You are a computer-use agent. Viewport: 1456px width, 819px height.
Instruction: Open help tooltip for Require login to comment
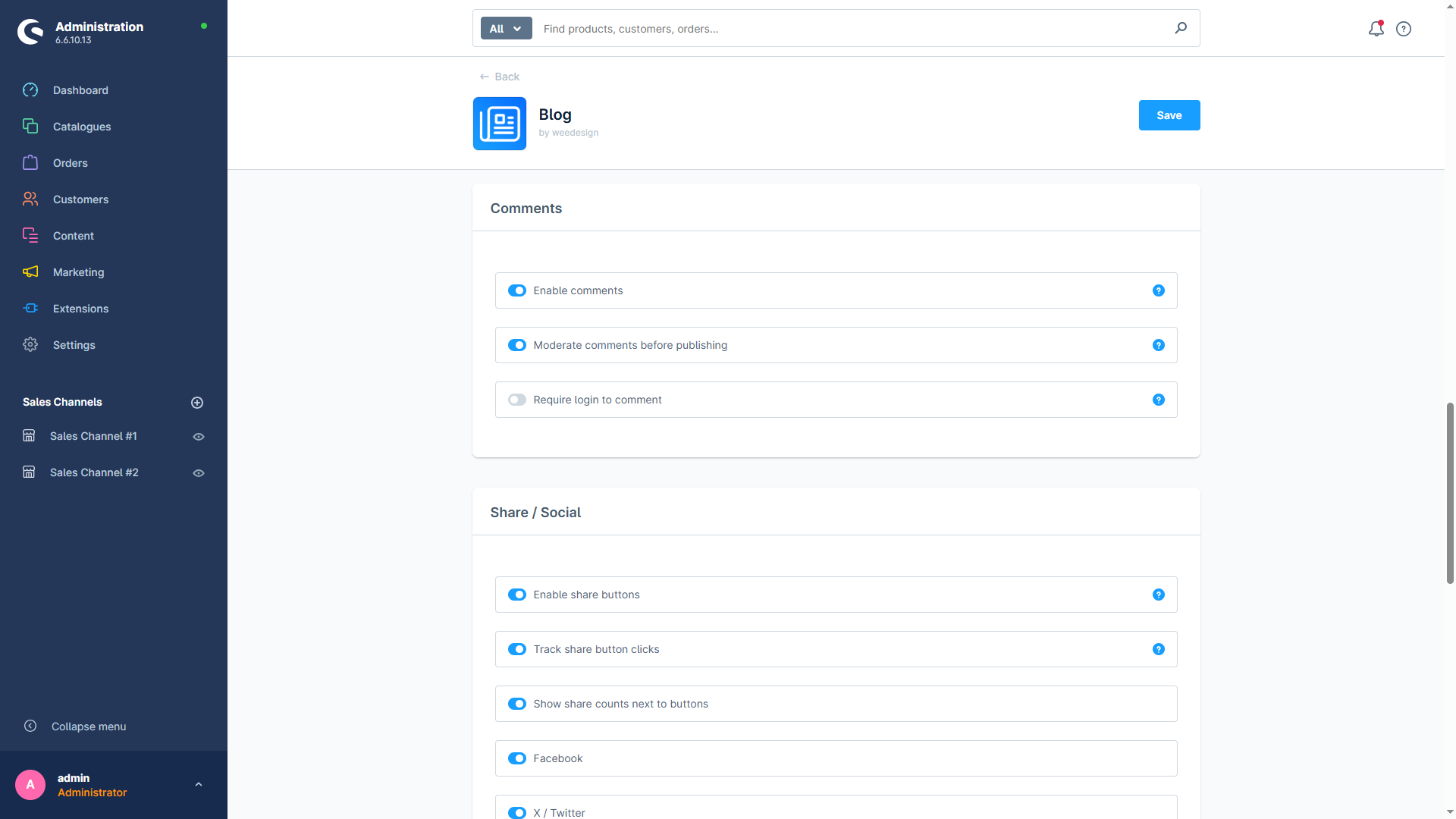coord(1159,400)
